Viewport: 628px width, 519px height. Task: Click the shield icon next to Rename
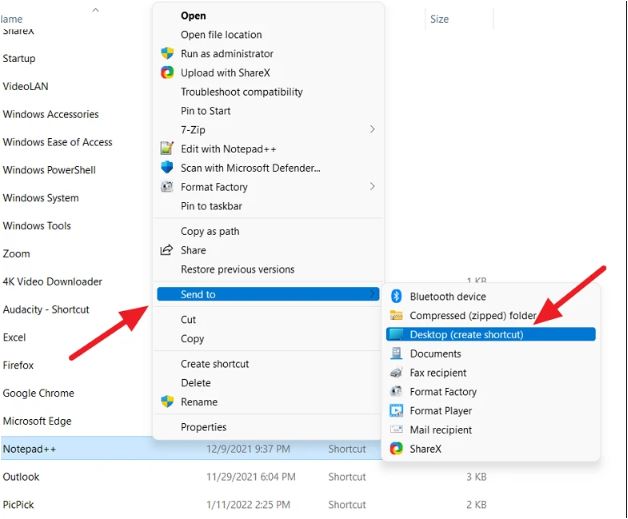(167, 401)
